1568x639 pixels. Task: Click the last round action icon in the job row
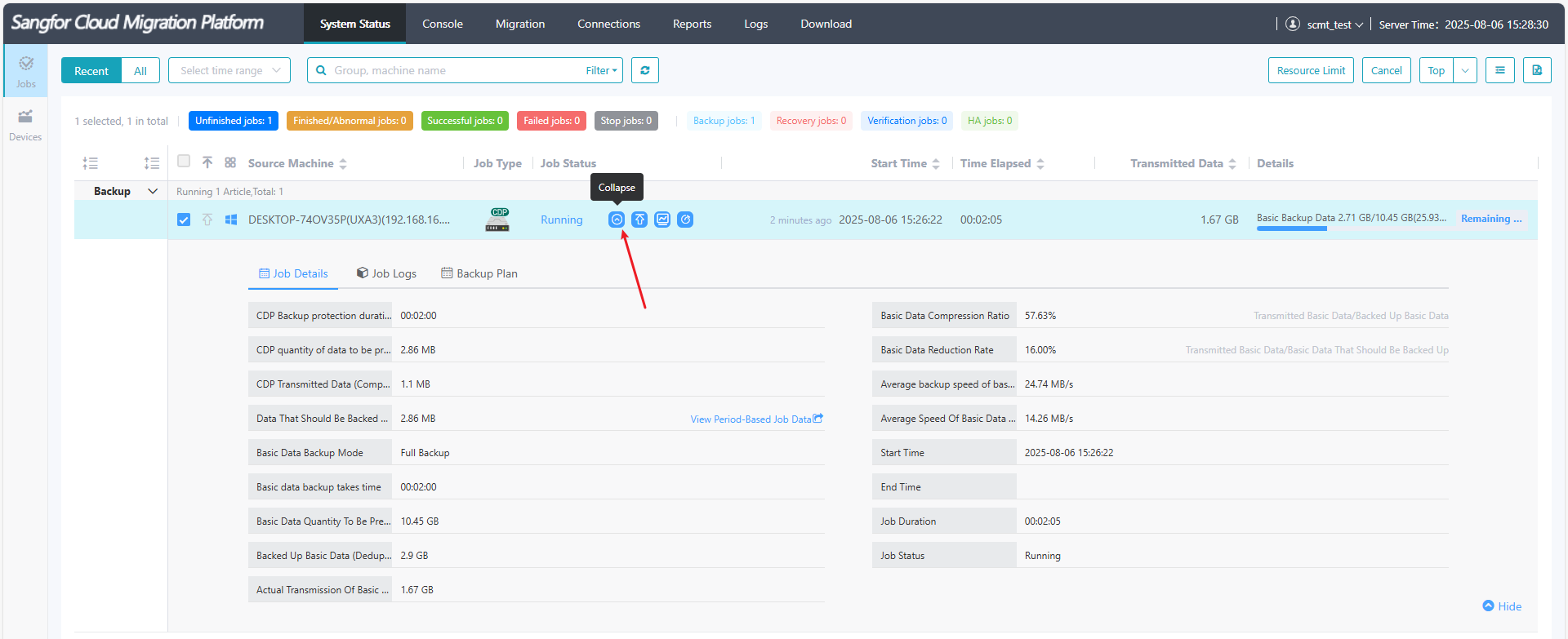click(685, 220)
